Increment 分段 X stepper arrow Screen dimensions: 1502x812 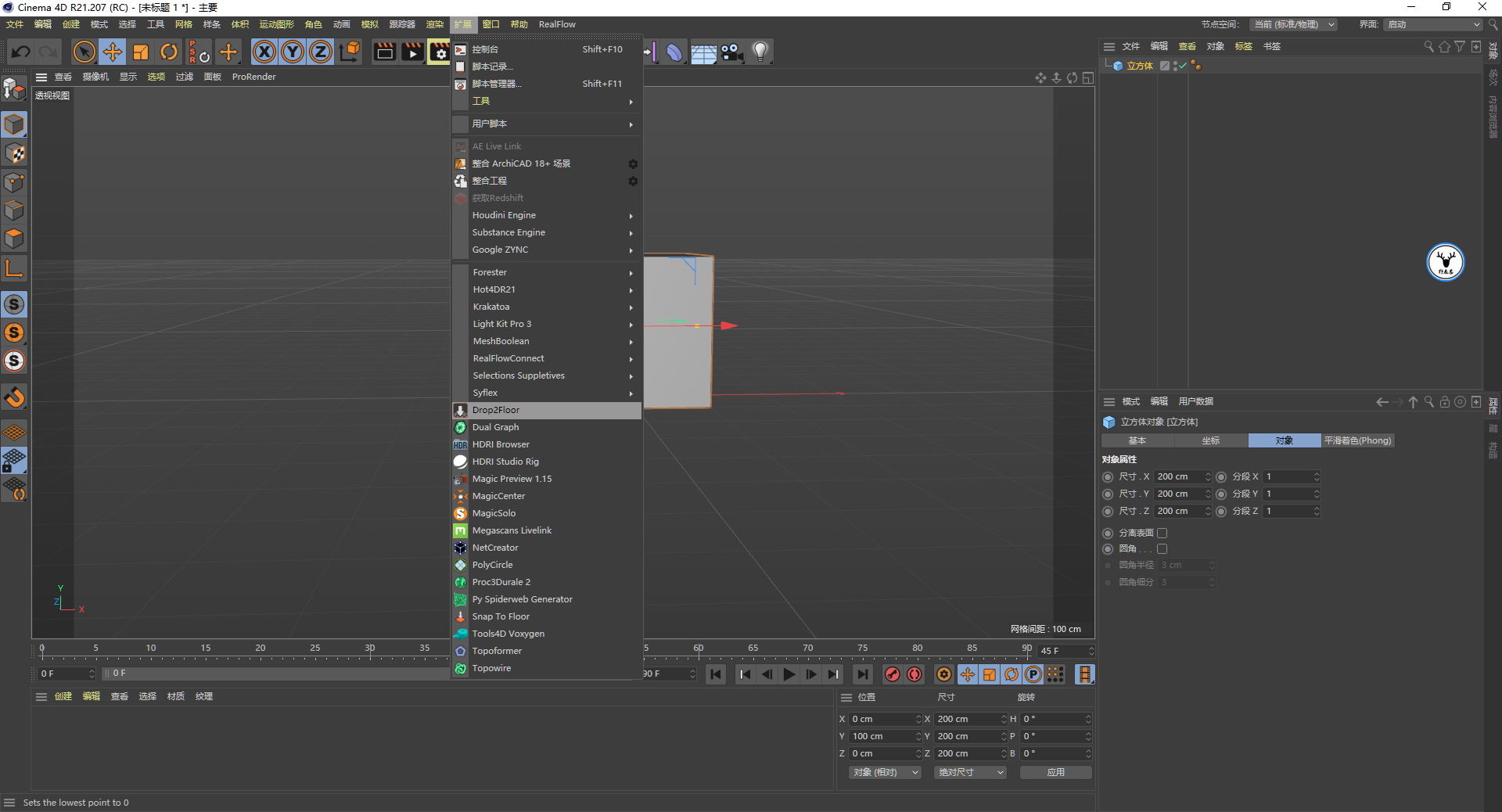[x=1317, y=474]
